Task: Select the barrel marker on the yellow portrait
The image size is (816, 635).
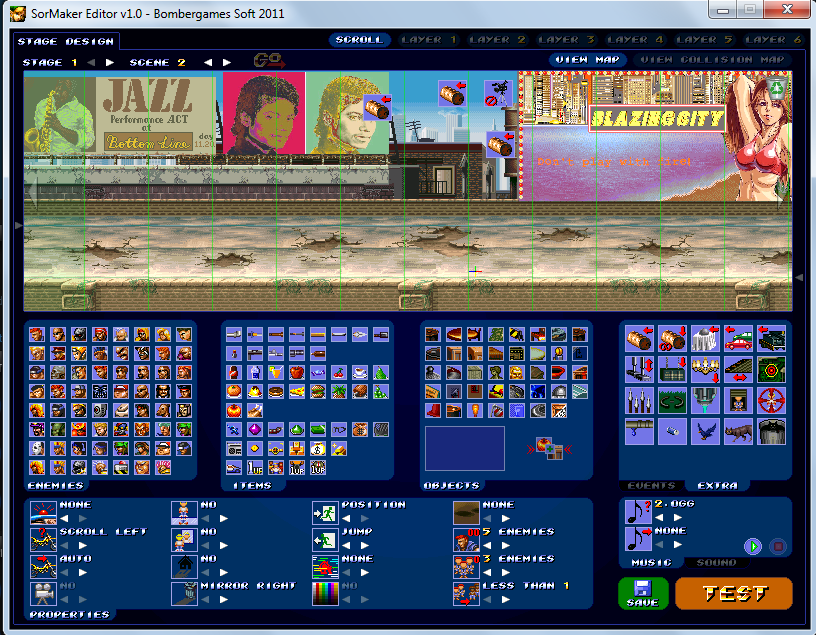Action: 377,108
